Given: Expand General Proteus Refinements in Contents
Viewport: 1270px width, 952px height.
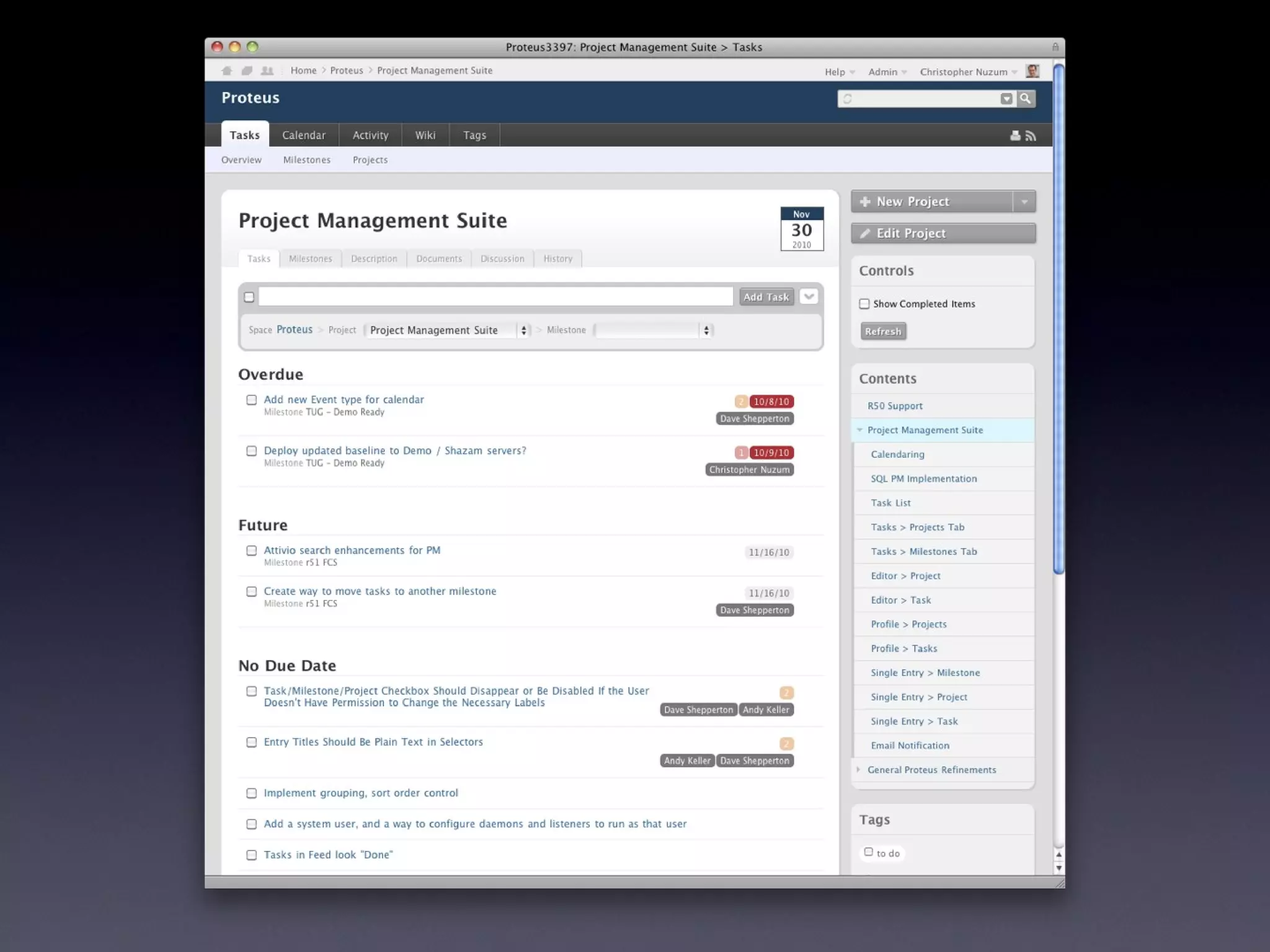Looking at the screenshot, I should pos(859,770).
